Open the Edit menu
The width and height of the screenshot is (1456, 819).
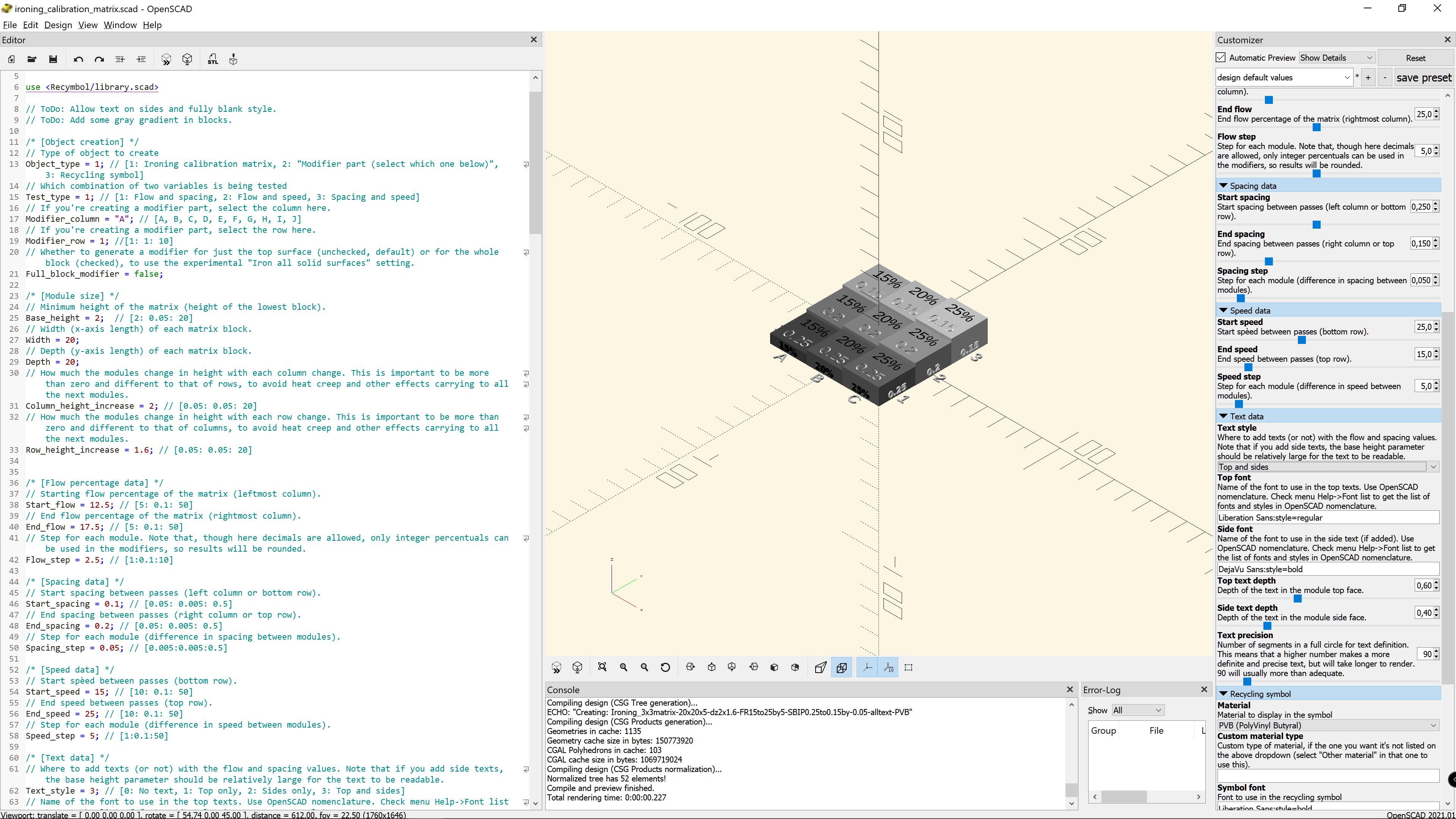[x=30, y=25]
